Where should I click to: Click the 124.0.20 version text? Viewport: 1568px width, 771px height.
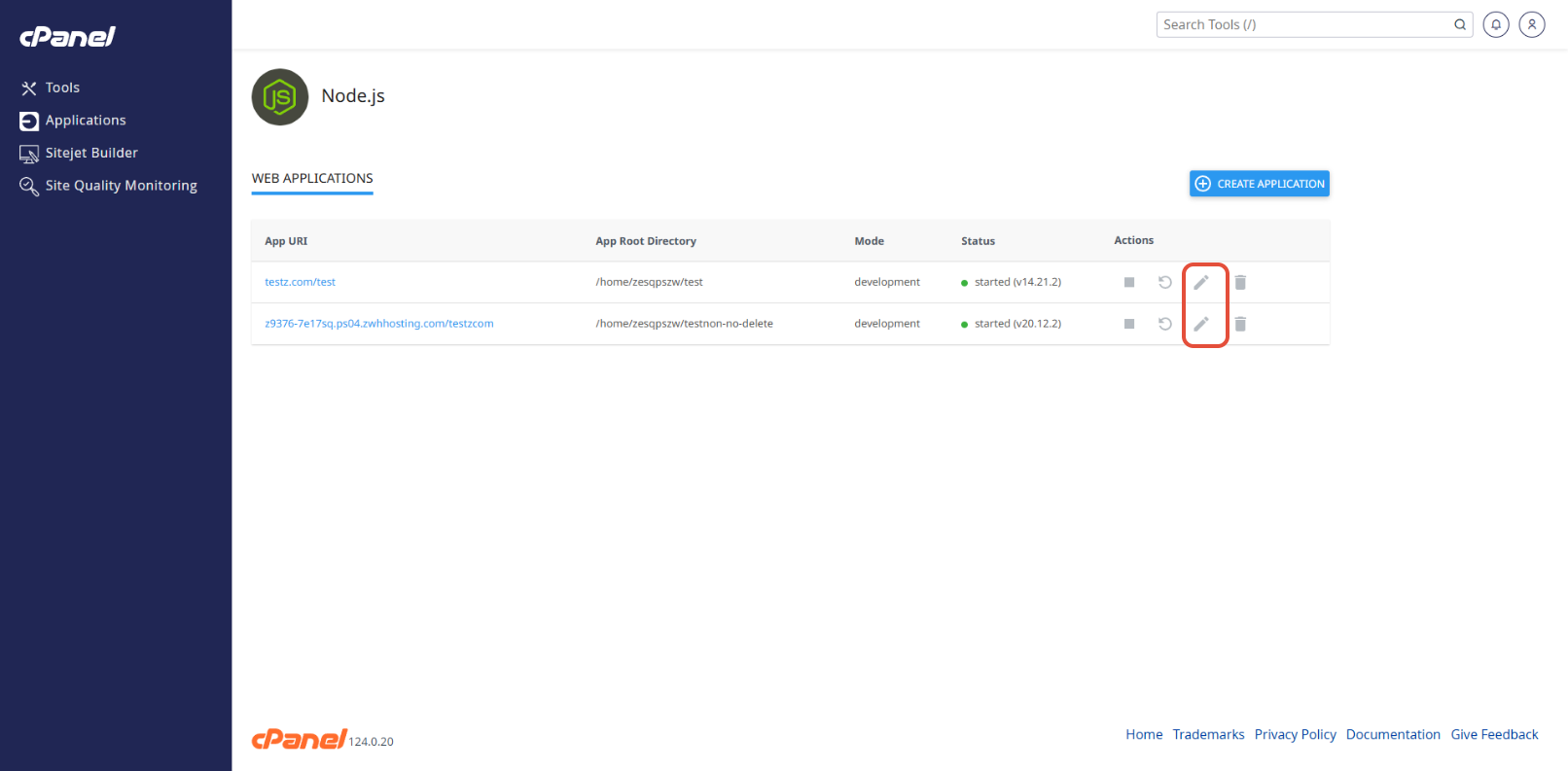coord(371,742)
